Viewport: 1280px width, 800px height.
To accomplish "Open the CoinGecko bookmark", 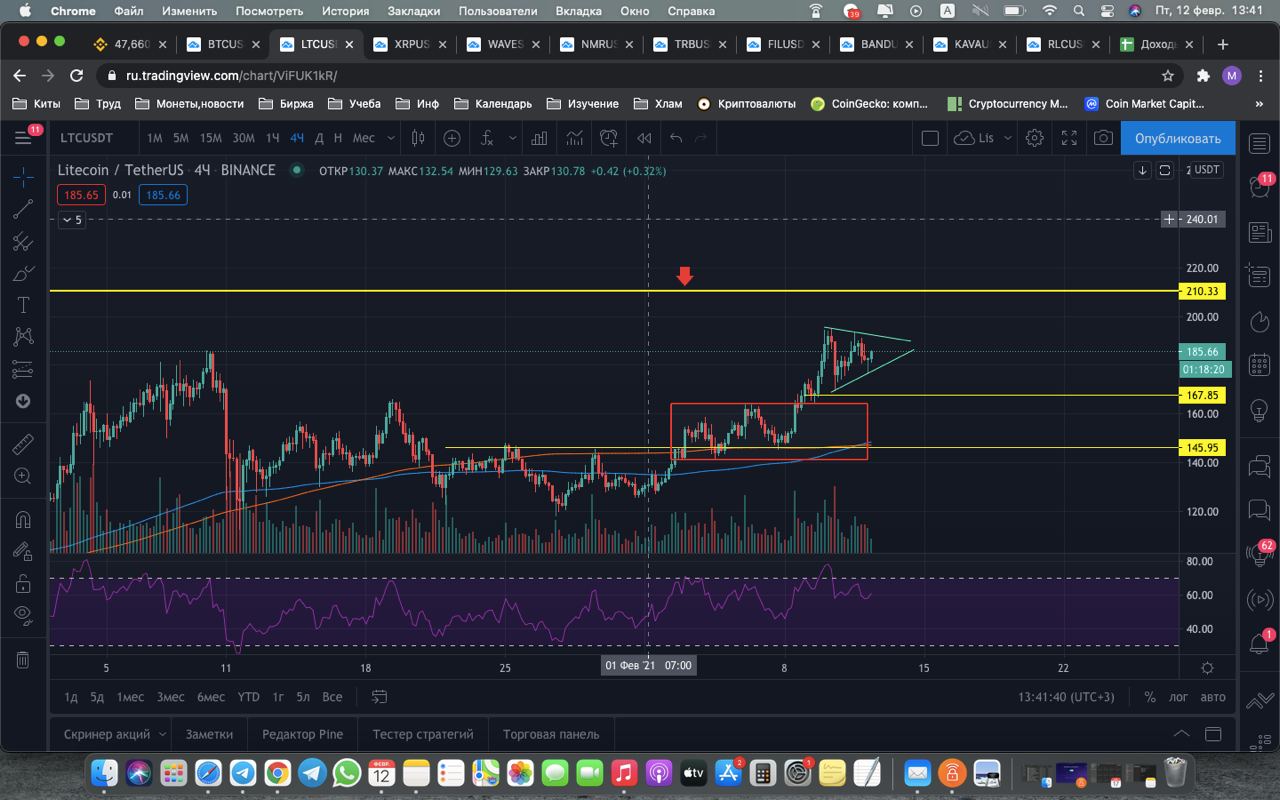I will [869, 104].
